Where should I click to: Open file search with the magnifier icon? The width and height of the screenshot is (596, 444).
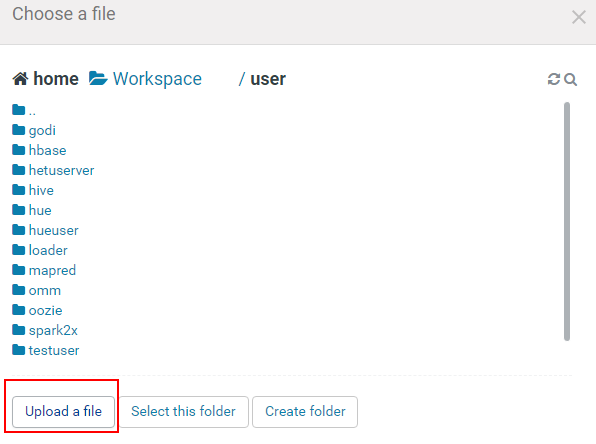571,79
